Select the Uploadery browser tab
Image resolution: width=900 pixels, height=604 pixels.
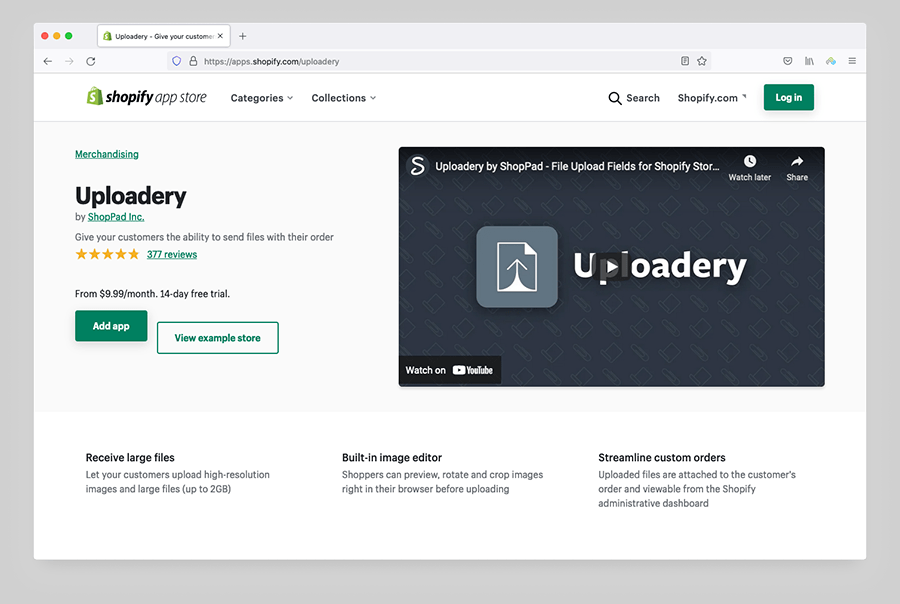[164, 36]
